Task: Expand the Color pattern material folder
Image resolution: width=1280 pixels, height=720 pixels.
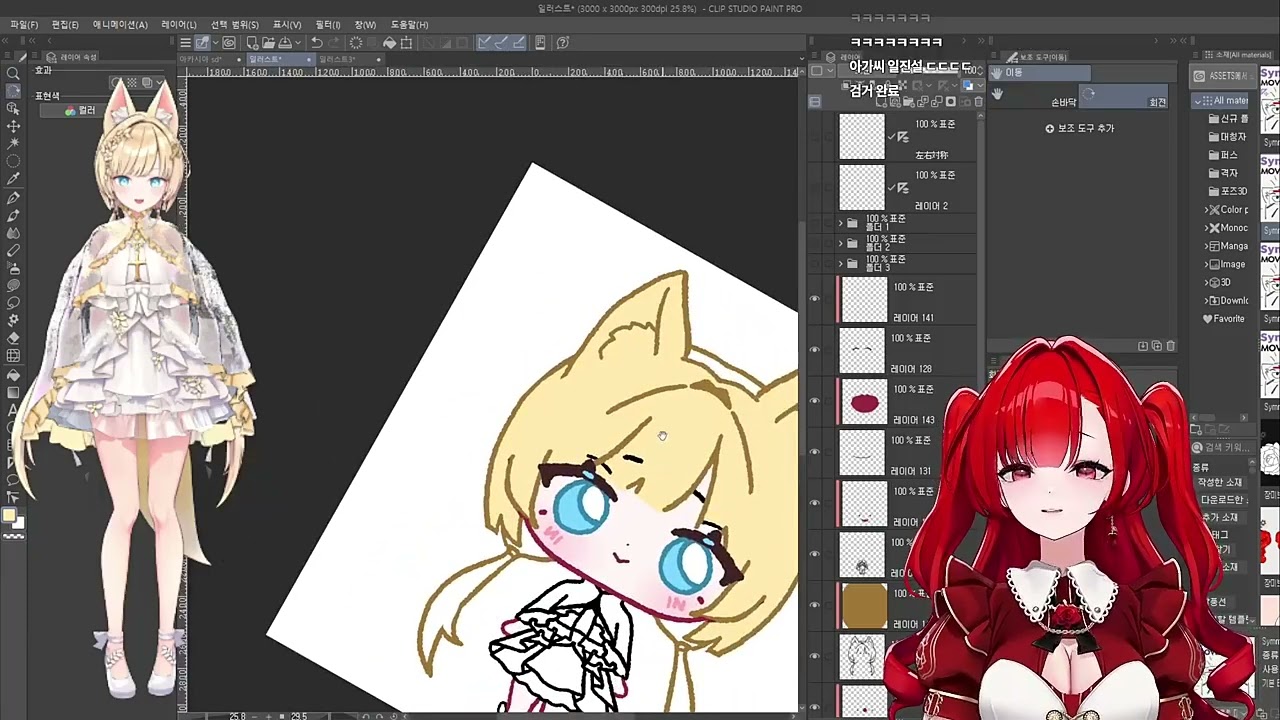Action: click(1207, 210)
